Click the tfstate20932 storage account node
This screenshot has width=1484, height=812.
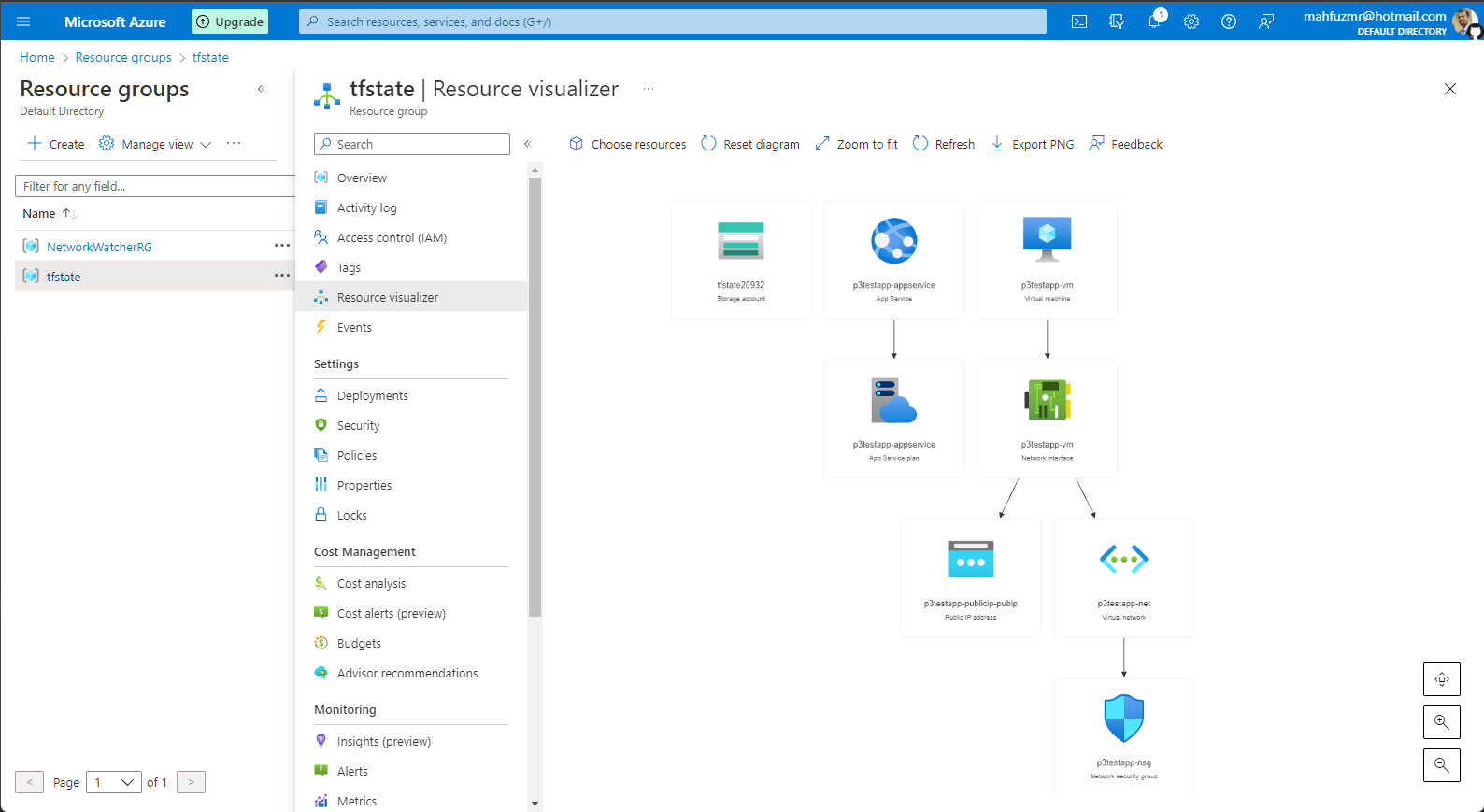[741, 260]
